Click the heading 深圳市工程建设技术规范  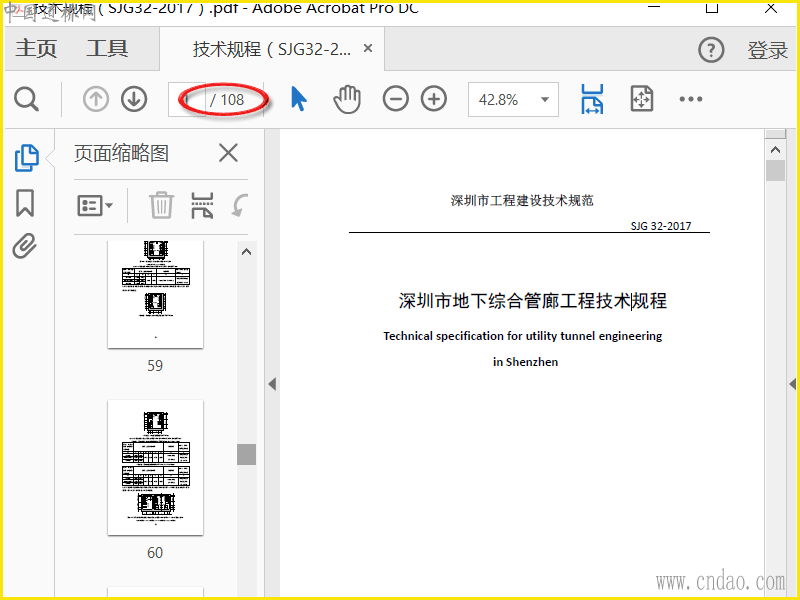(x=522, y=201)
